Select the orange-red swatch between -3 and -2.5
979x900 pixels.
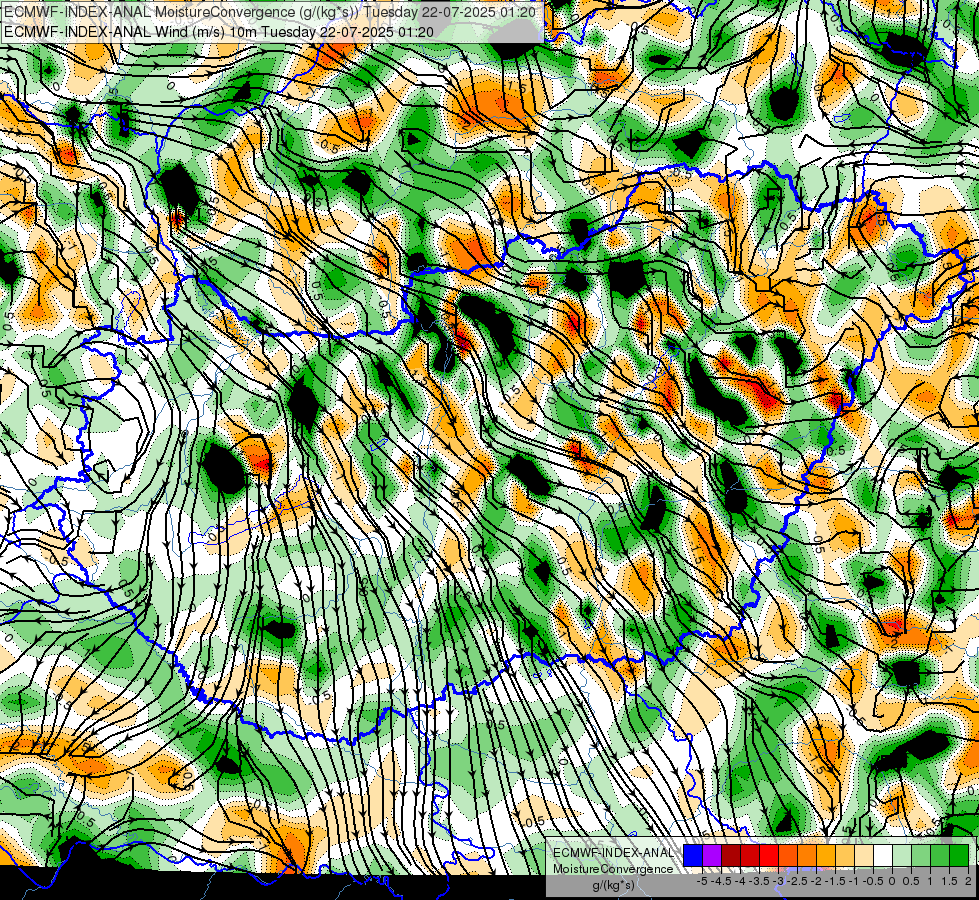[x=788, y=855]
